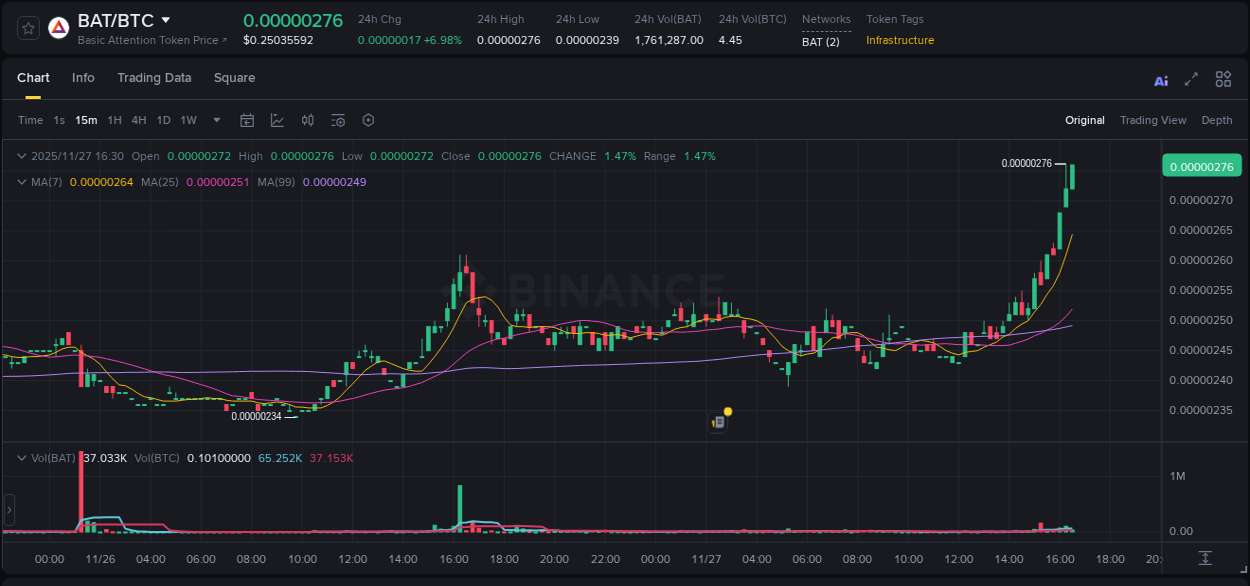Open the indicator settings icon
This screenshot has height=586, width=1250.
337,120
